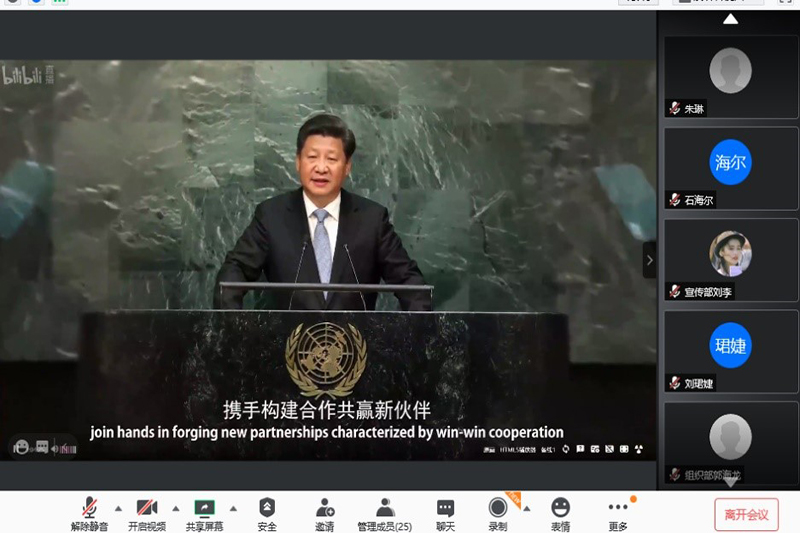Click muted mic icon next to 石海尔

(x=674, y=200)
